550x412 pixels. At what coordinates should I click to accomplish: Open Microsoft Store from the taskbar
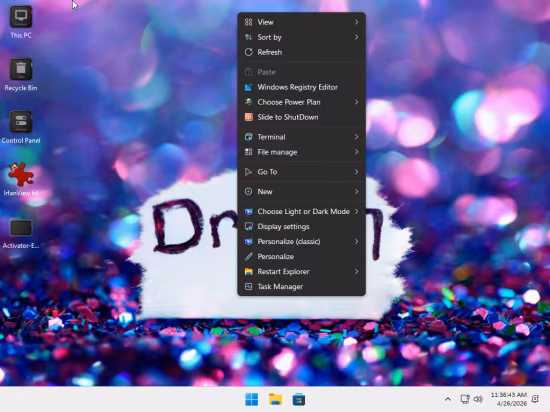(x=299, y=399)
